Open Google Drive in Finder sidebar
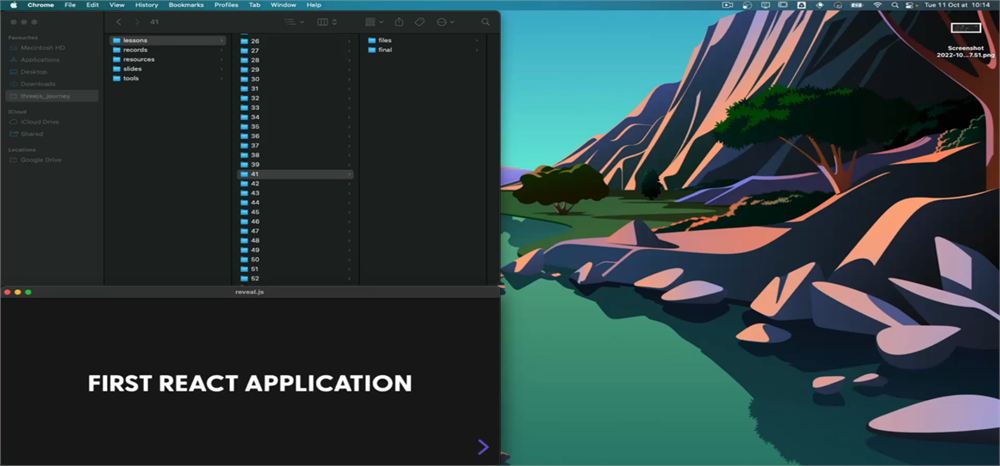Viewport: 1000px width, 466px height. coord(52,160)
